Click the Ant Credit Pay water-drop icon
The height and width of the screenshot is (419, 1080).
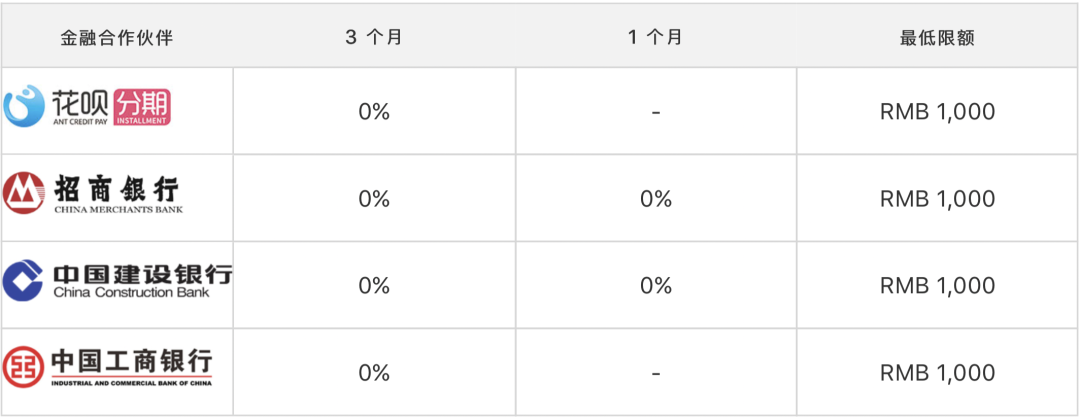24,107
